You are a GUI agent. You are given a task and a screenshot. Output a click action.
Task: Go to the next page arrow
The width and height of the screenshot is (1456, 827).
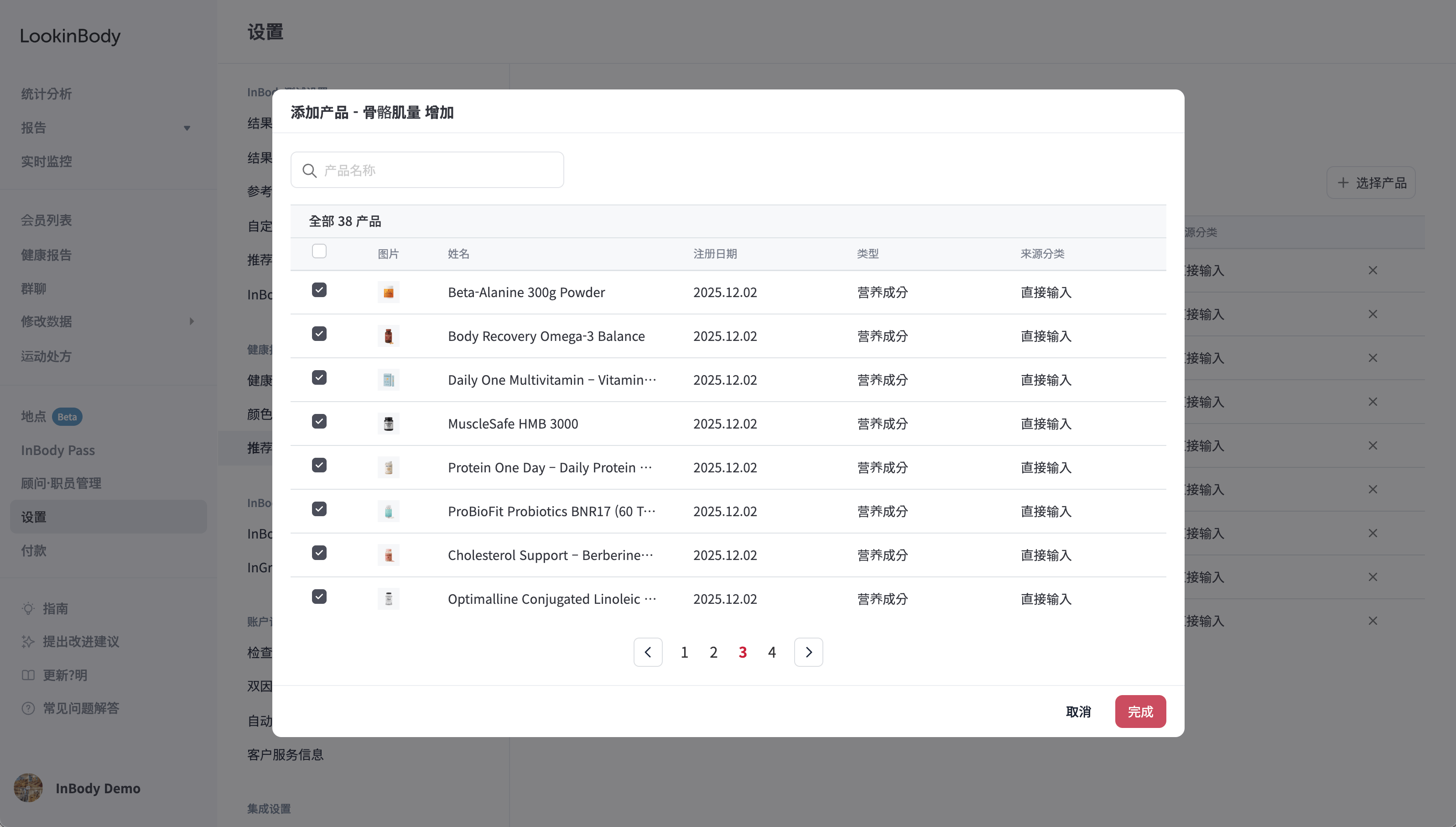[808, 652]
